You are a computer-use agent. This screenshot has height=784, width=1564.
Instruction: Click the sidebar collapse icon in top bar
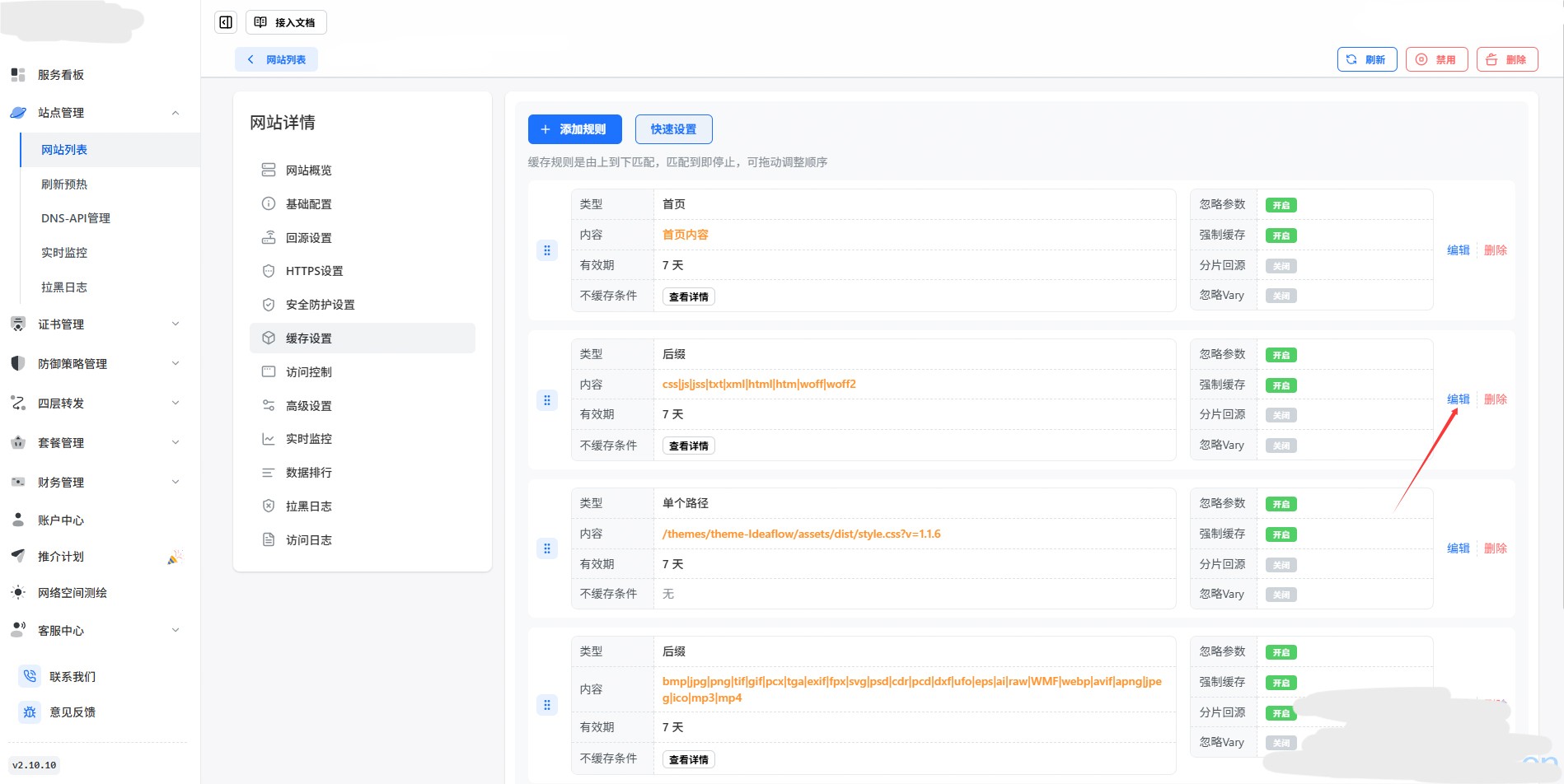tap(226, 22)
